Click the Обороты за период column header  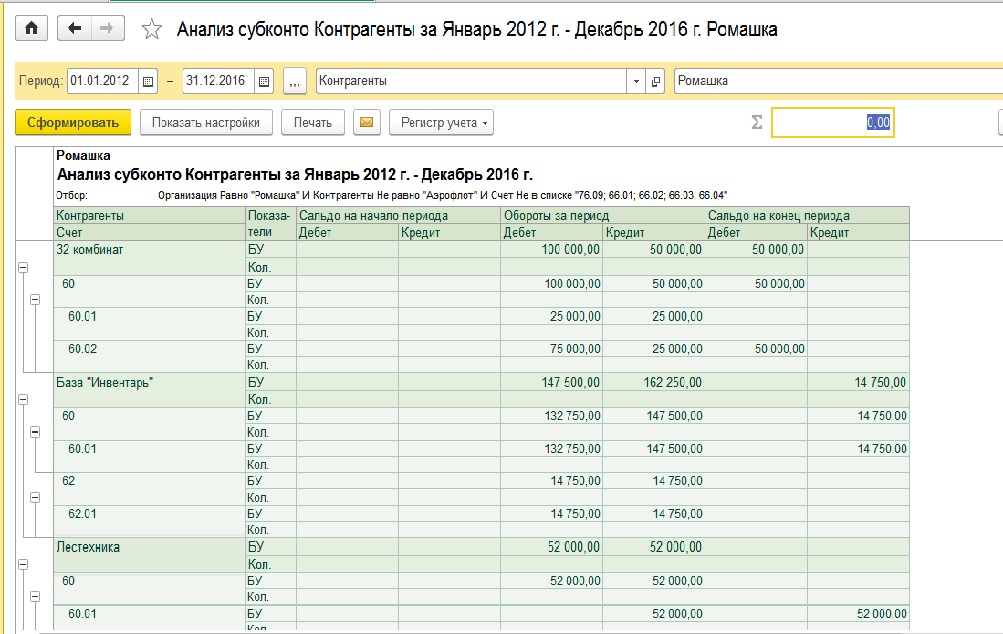(557, 216)
